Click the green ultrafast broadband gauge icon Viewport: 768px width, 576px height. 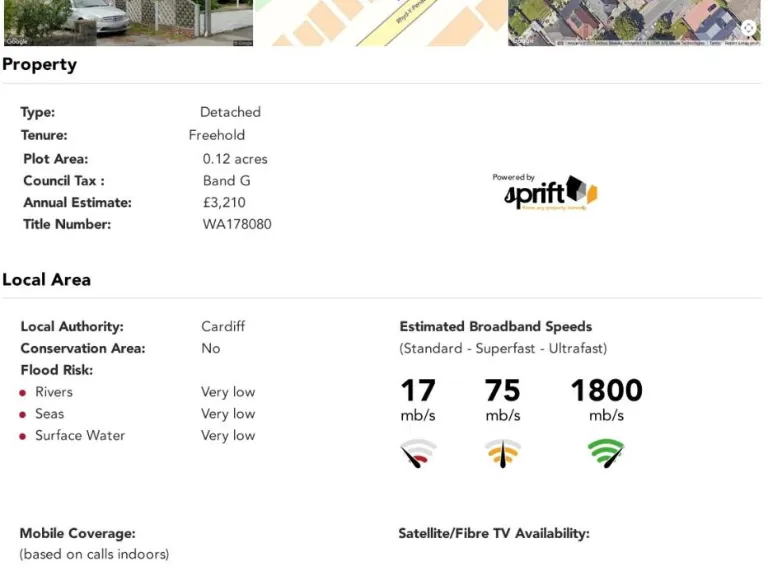pos(606,453)
